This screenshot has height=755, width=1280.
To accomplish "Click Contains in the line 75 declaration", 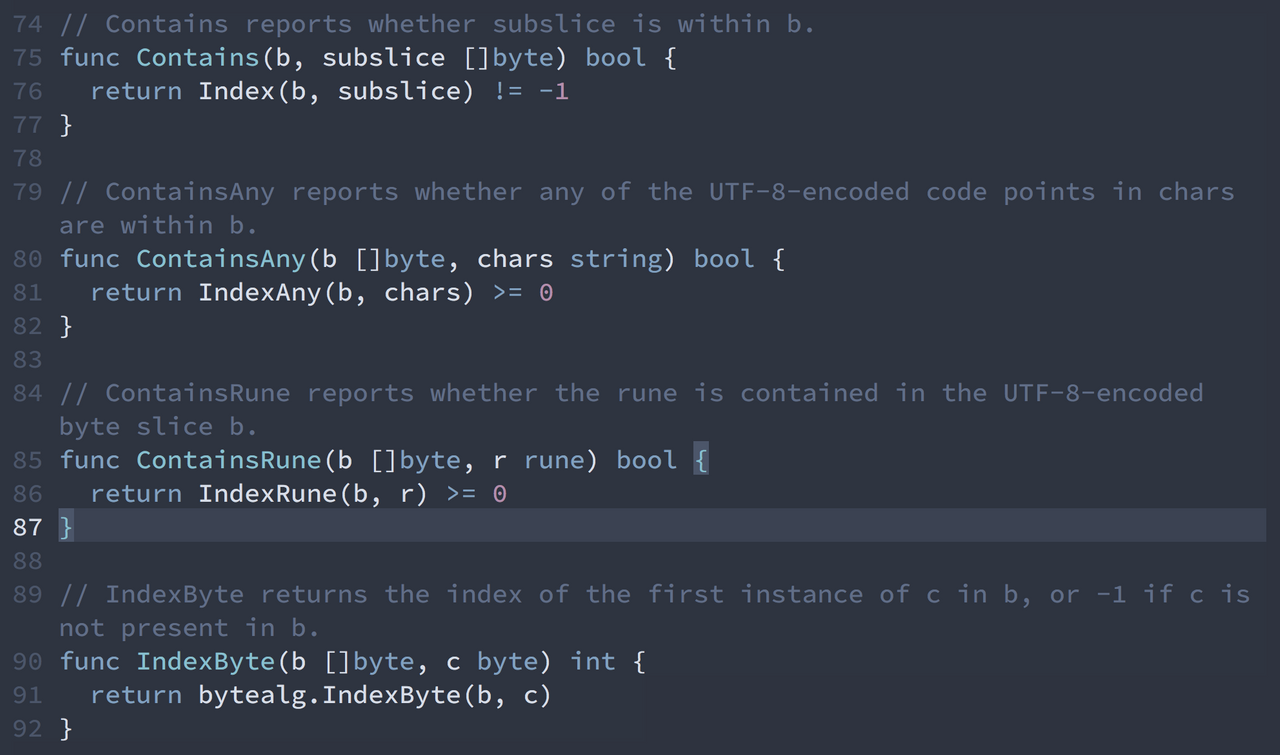I will point(197,58).
